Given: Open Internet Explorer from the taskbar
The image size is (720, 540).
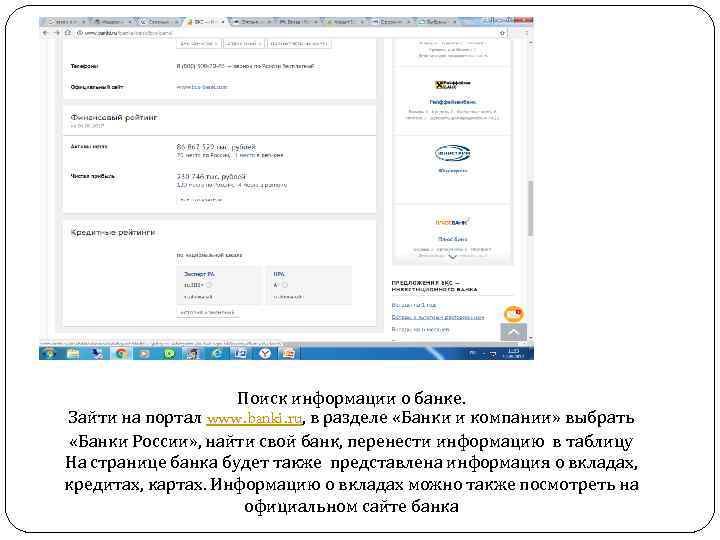Looking at the screenshot, I should tap(217, 353).
